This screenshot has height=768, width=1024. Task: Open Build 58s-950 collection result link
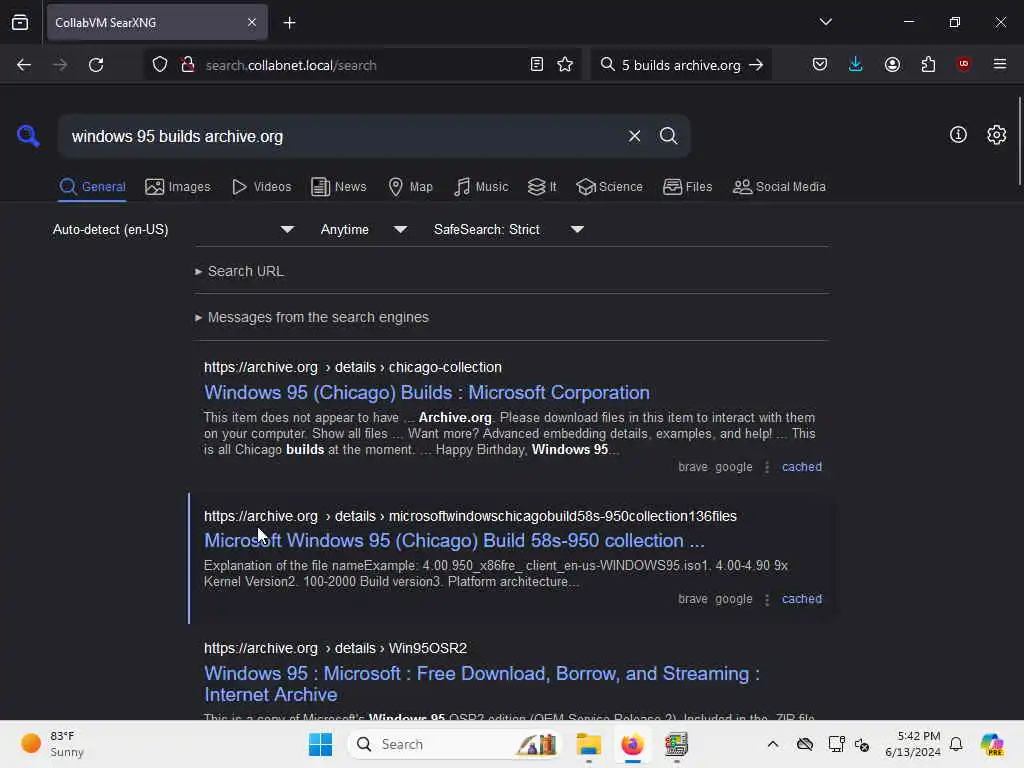pos(454,541)
